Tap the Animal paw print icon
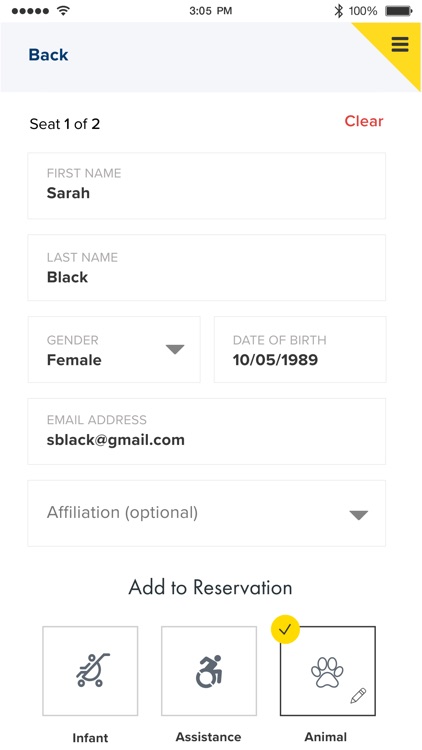Screen dimensions: 422x750 pos(327,672)
